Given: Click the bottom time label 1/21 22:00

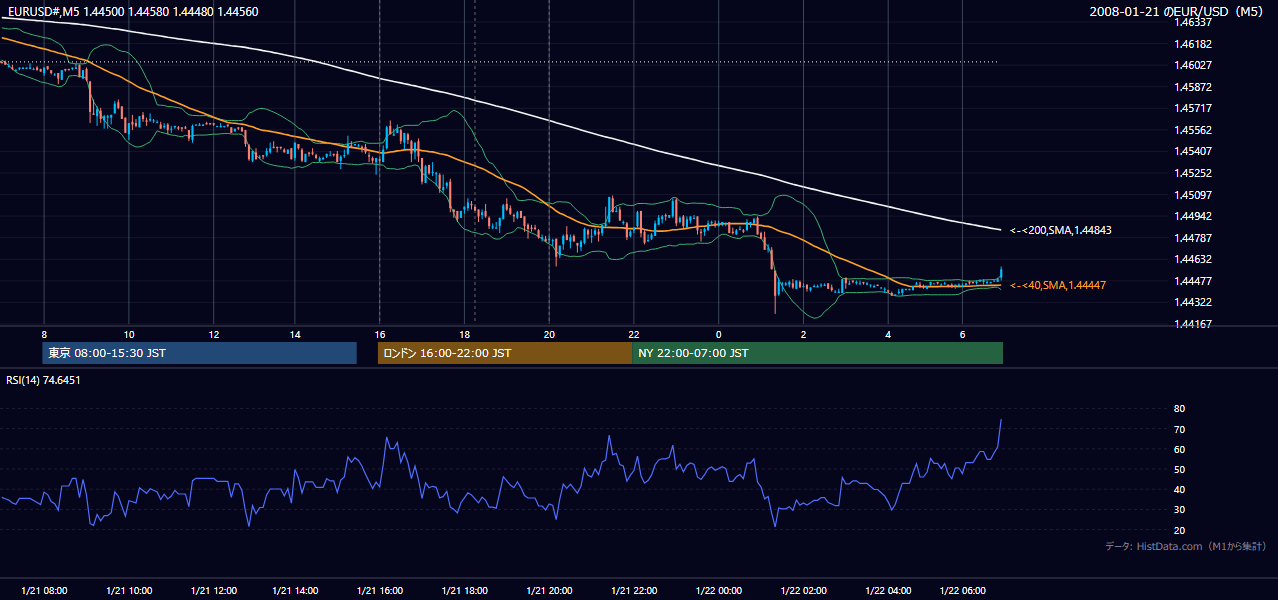Looking at the screenshot, I should pos(634,591).
